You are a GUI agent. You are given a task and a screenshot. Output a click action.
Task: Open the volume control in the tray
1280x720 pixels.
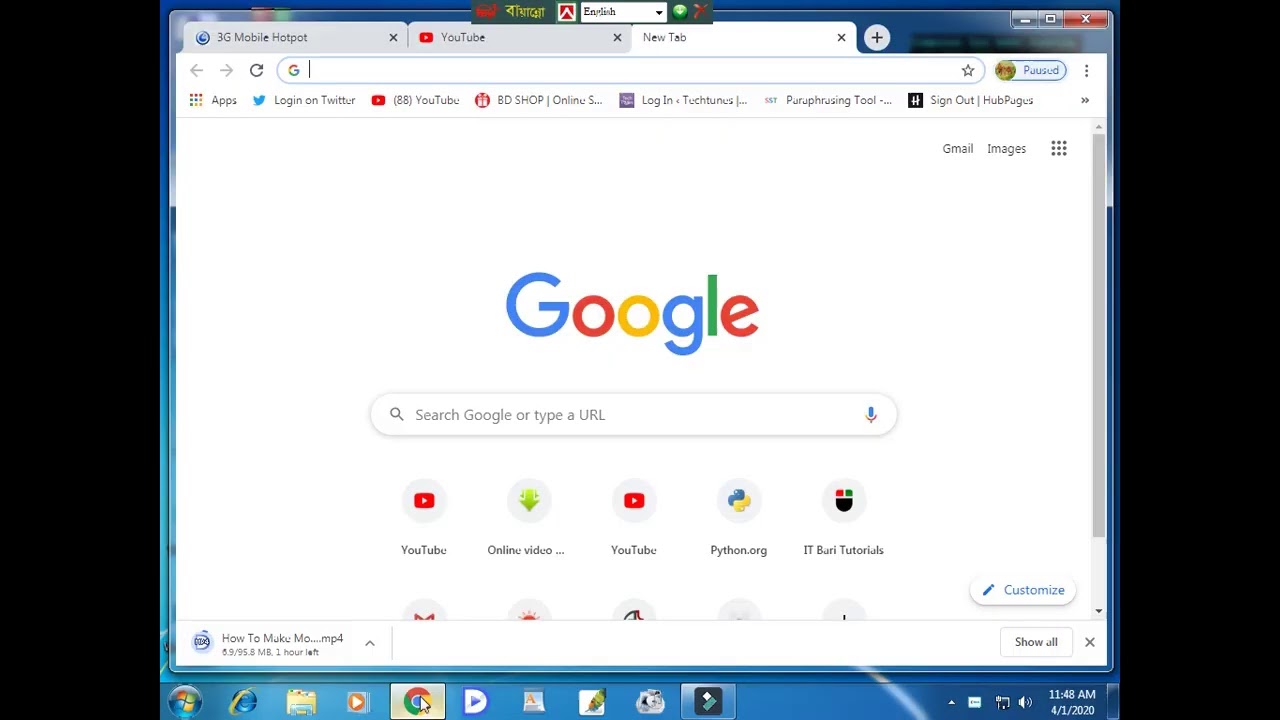click(1025, 703)
